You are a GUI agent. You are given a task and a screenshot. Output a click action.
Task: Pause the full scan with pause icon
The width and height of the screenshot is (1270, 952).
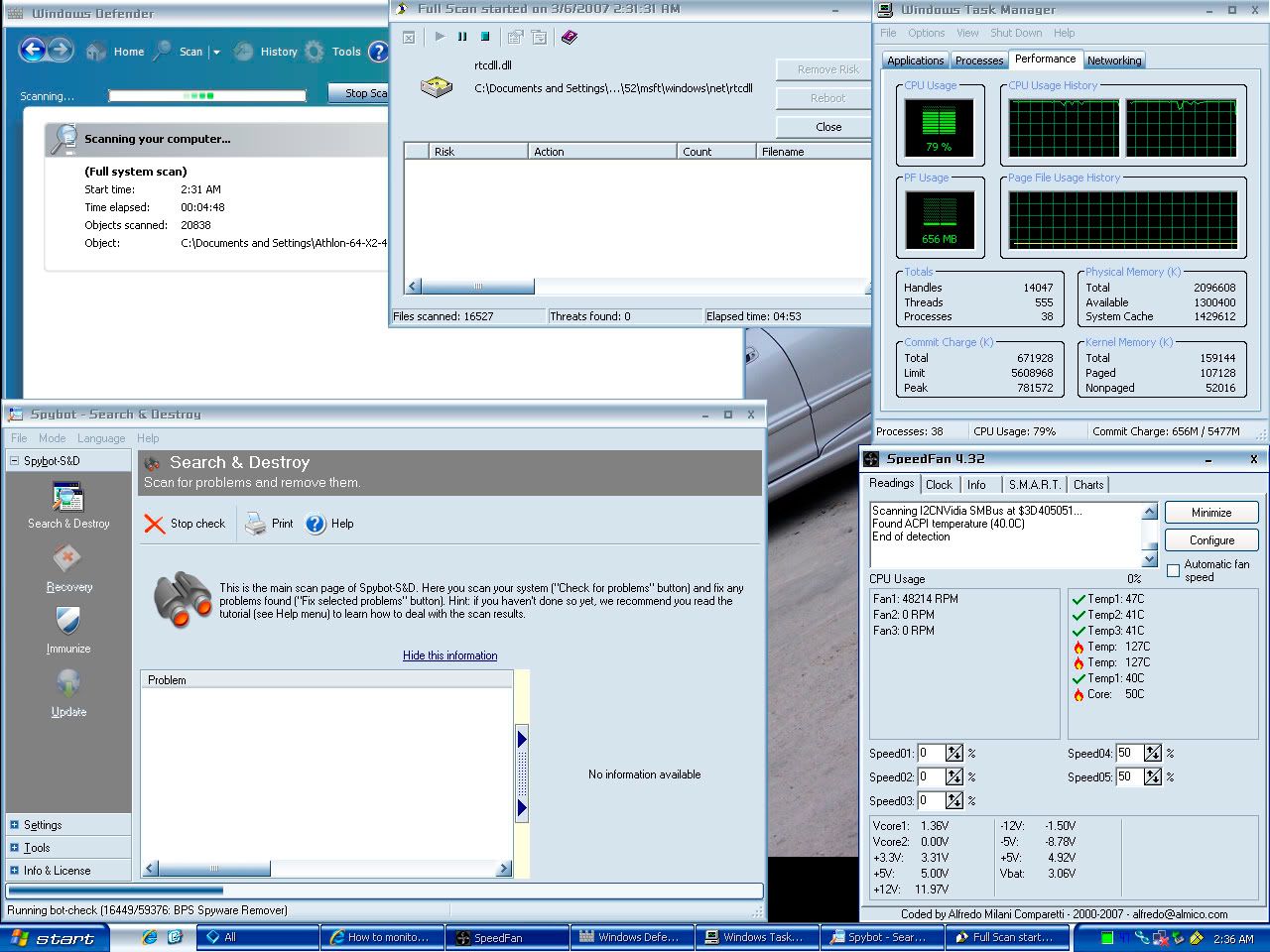(x=462, y=37)
